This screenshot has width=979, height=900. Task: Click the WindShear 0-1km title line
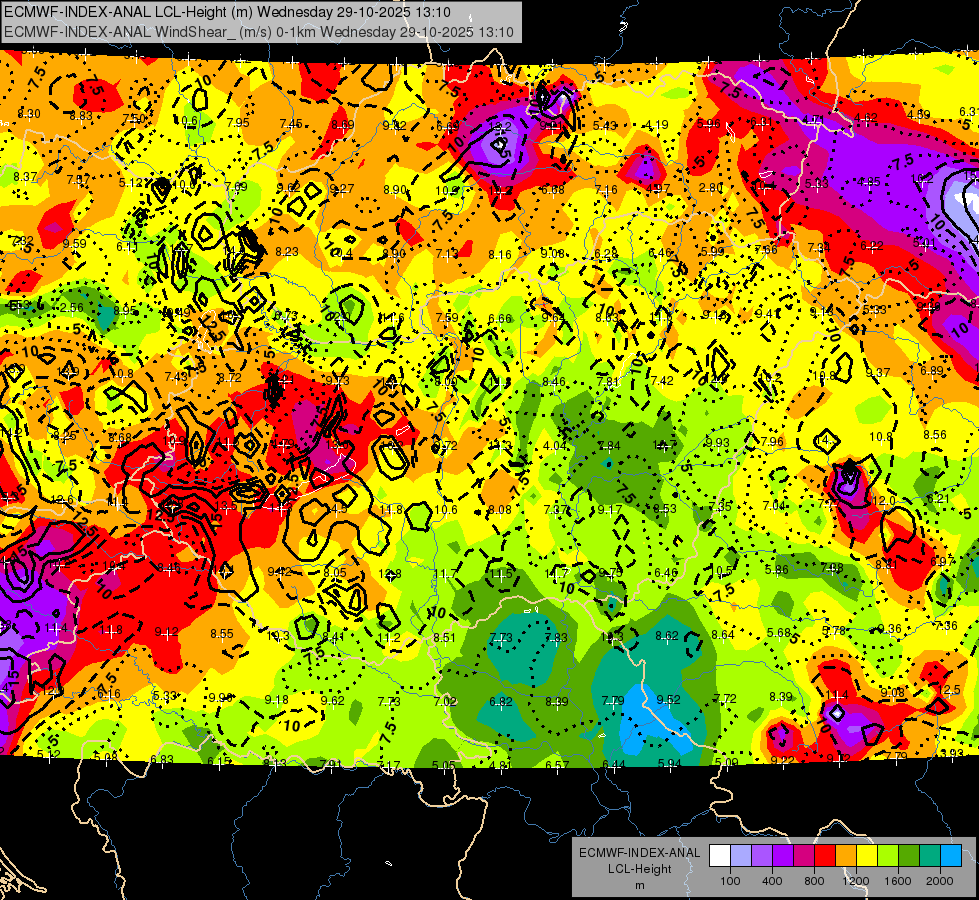click(x=258, y=32)
